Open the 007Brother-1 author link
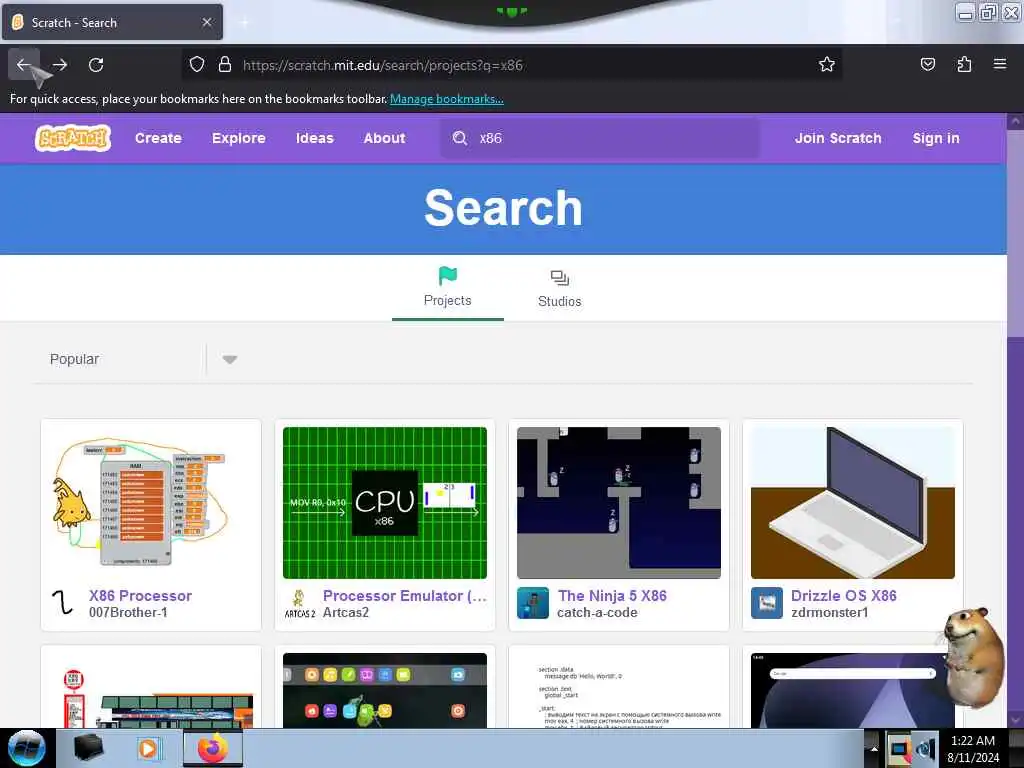The width and height of the screenshot is (1024, 768). pyautogui.click(x=128, y=613)
